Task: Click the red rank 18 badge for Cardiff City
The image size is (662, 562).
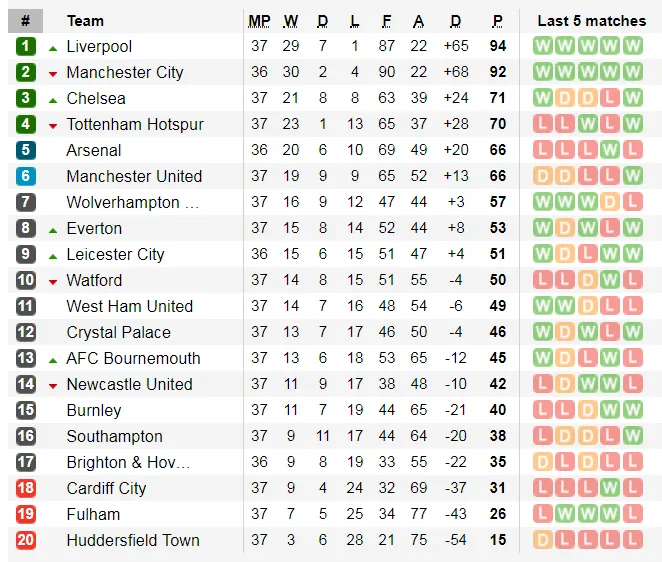Action: pyautogui.click(x=26, y=488)
